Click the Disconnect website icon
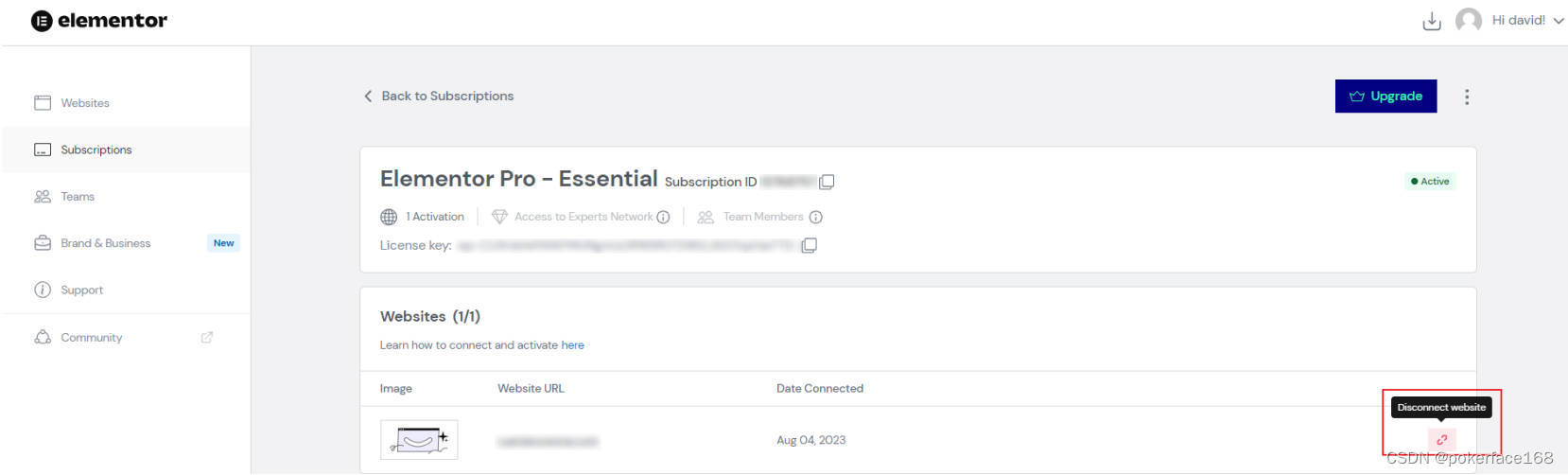The width and height of the screenshot is (1568, 475). 1441,440
